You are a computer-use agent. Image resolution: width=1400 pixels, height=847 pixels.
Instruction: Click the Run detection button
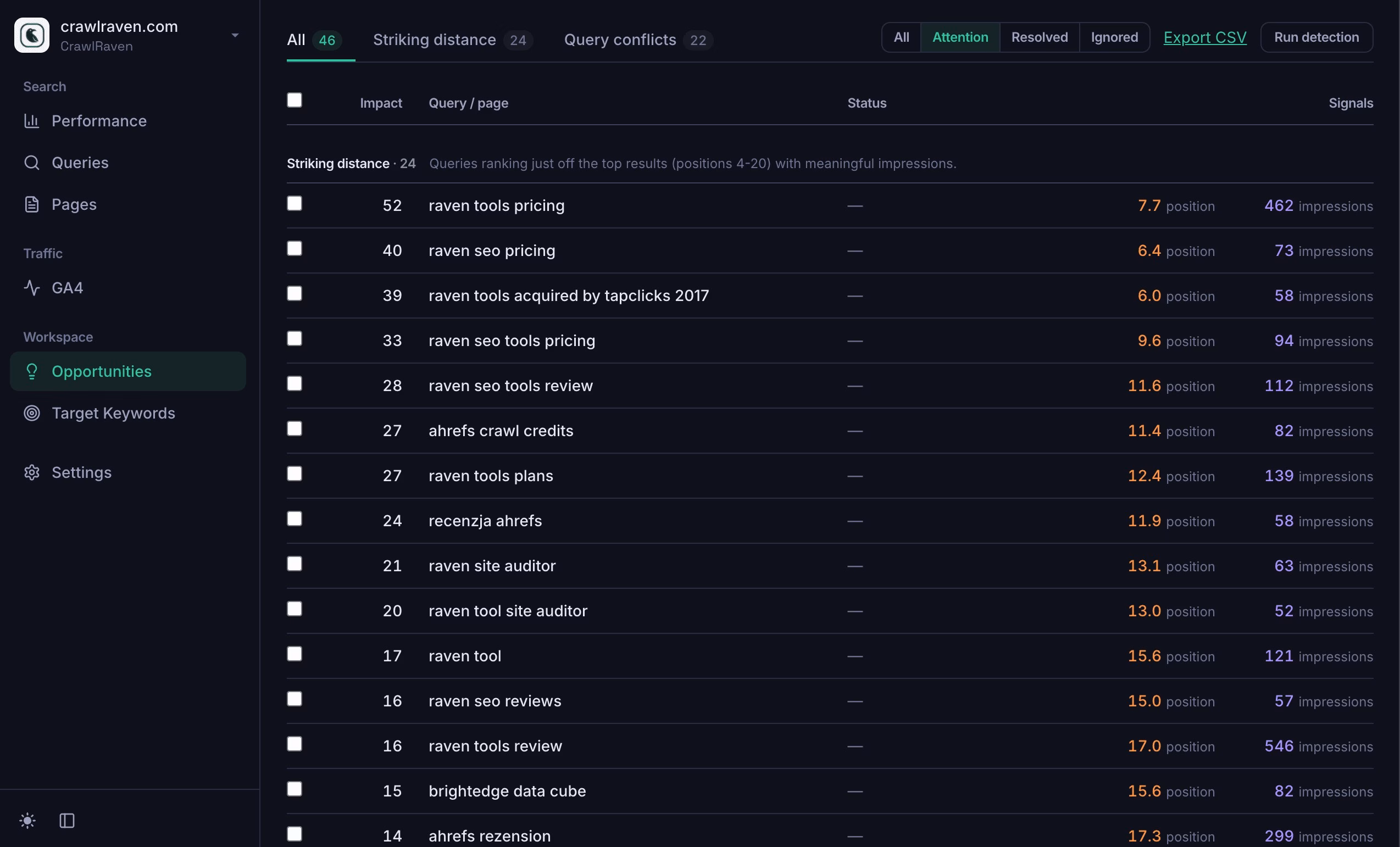pos(1316,37)
